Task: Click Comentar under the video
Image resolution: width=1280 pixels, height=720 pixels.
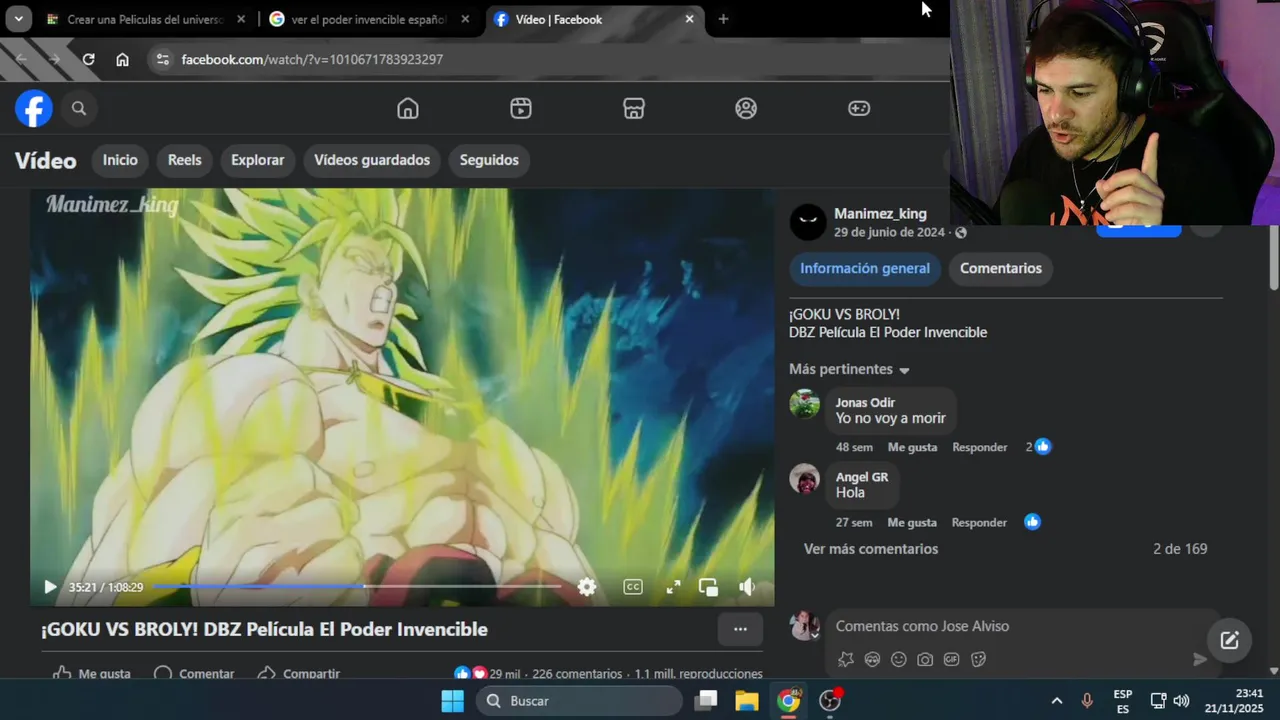Action: pyautogui.click(x=194, y=674)
